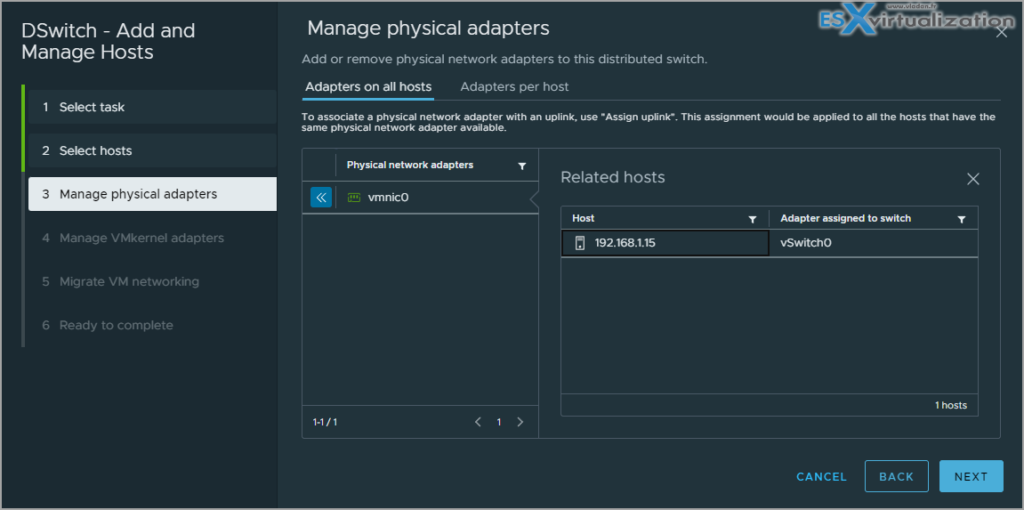Click the Back button
The width and height of the screenshot is (1024, 510).
pyautogui.click(x=896, y=477)
